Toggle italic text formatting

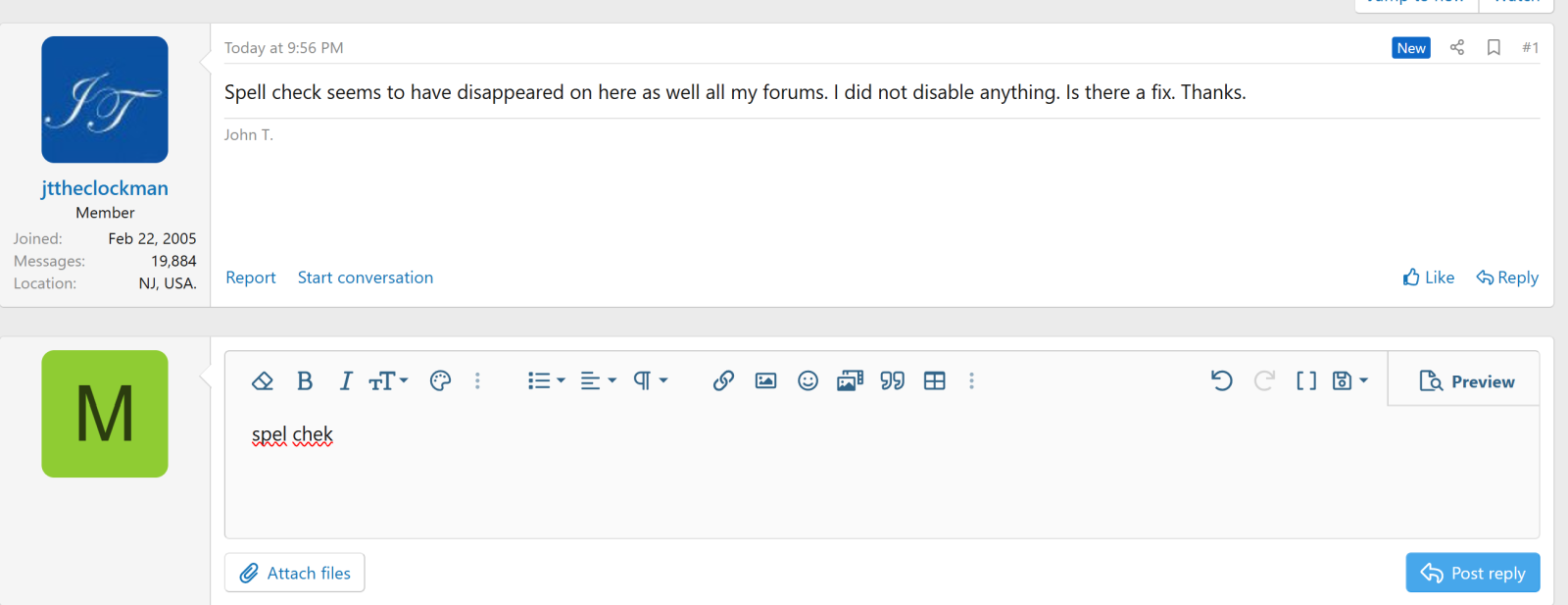click(346, 380)
